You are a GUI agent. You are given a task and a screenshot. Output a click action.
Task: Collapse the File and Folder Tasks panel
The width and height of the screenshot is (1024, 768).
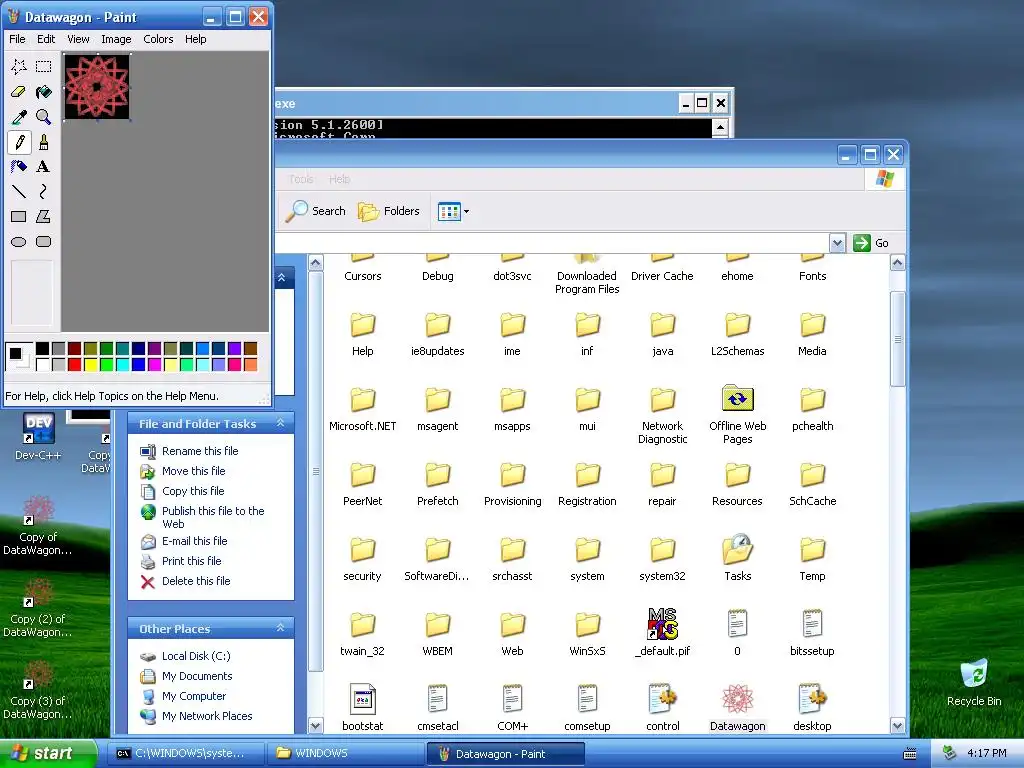coord(281,423)
